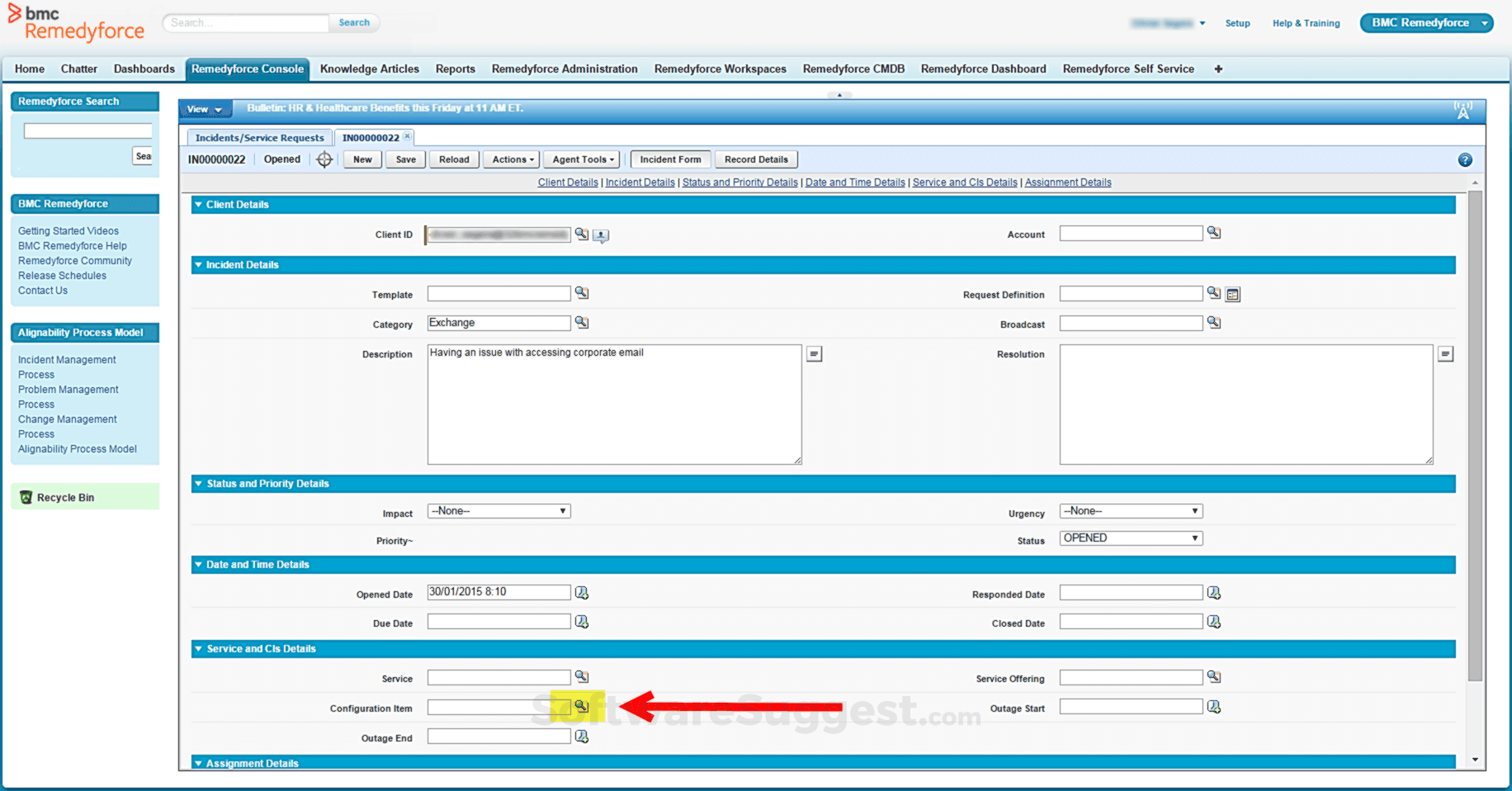
Task: Click the scroll down arrow of the form
Action: click(x=1475, y=760)
